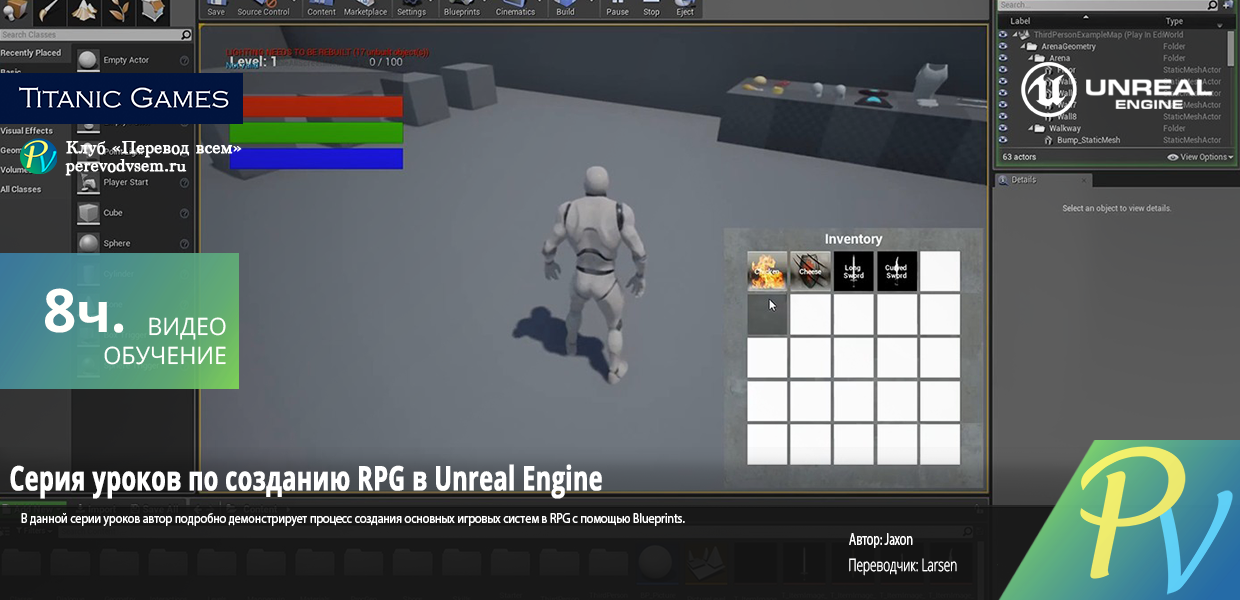This screenshot has height=600, width=1240.
Task: Toggle visibility eye for ArenaGeometry folder
Action: [x=1004, y=47]
